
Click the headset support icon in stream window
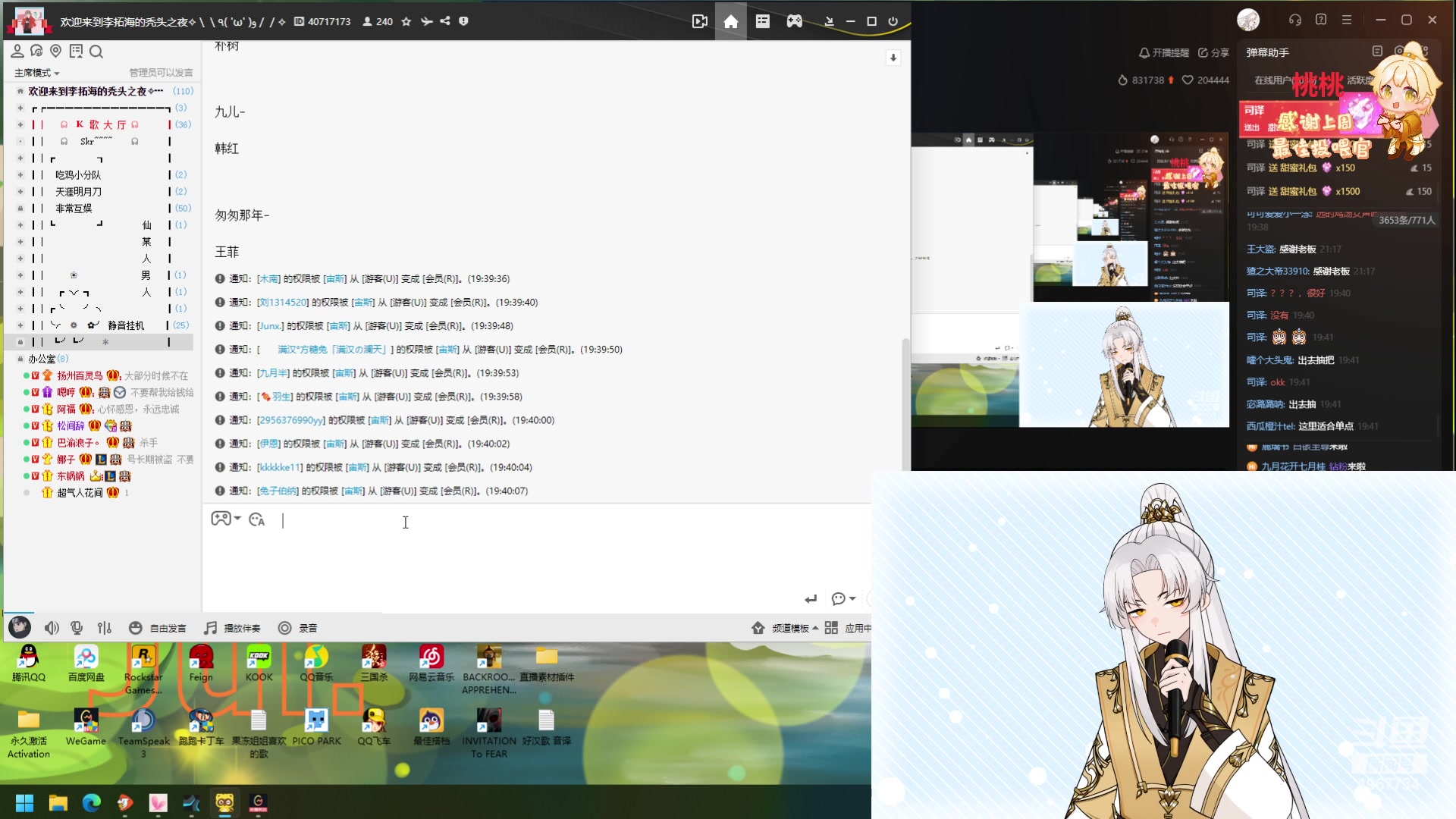click(x=1295, y=20)
